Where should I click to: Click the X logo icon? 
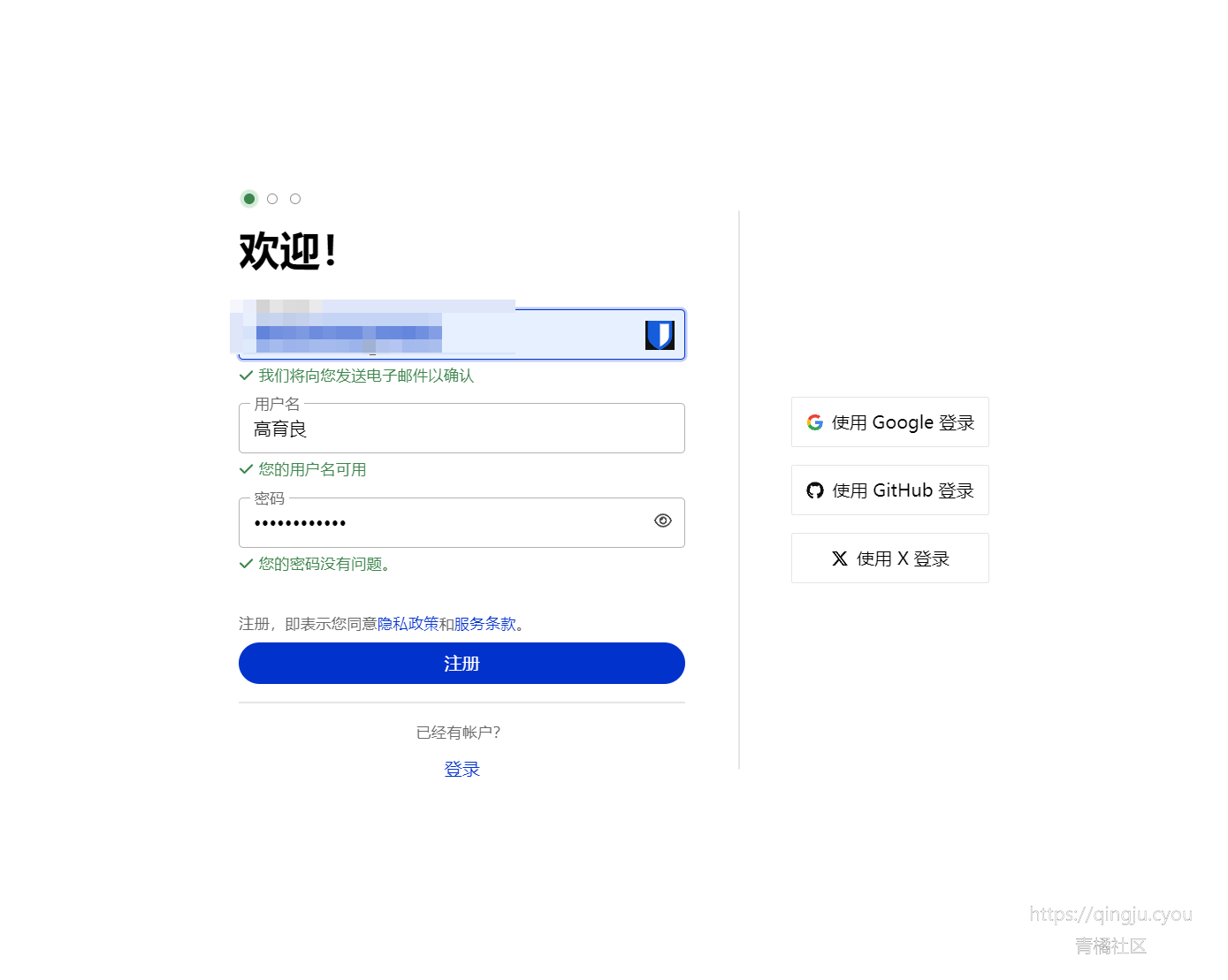pyautogui.click(x=840, y=558)
